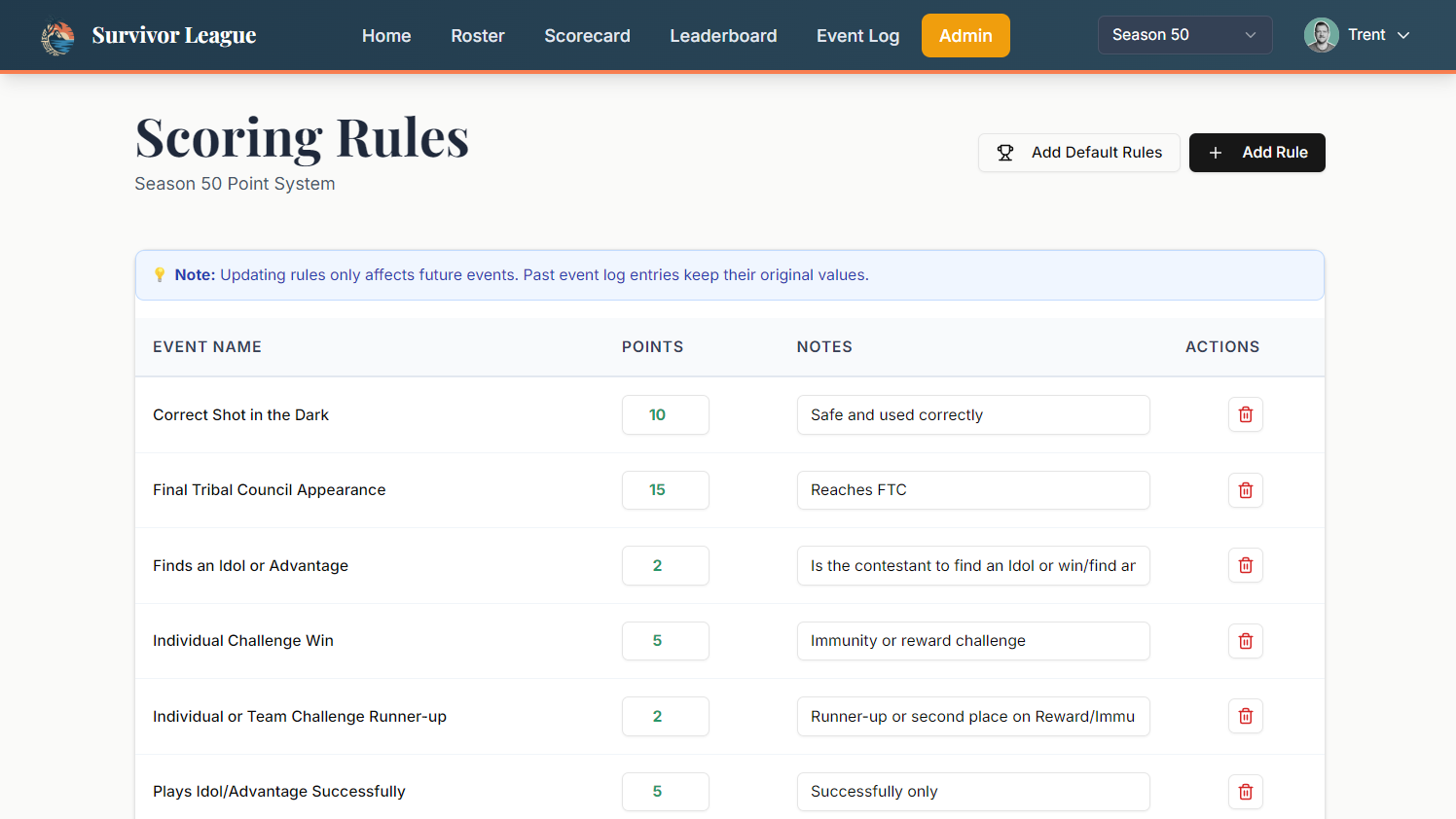Click 'Individual Challenge Win' event name
The image size is (1456, 819).
243,641
